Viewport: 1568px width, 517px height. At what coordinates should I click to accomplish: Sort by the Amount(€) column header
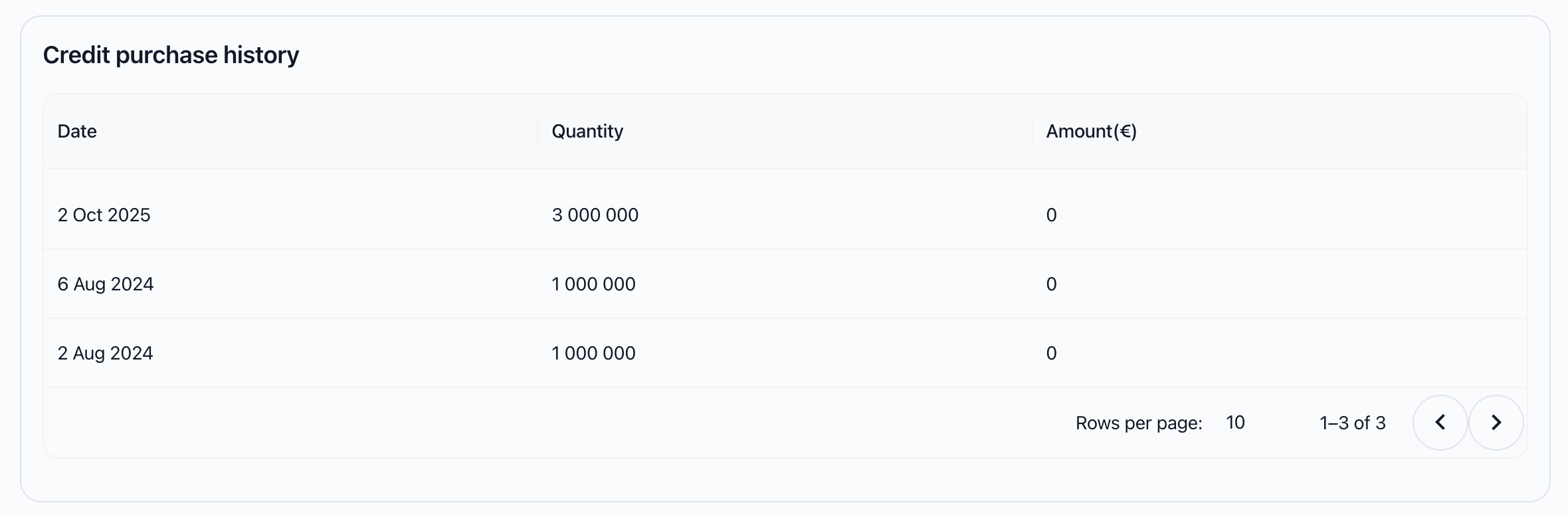(x=1091, y=132)
